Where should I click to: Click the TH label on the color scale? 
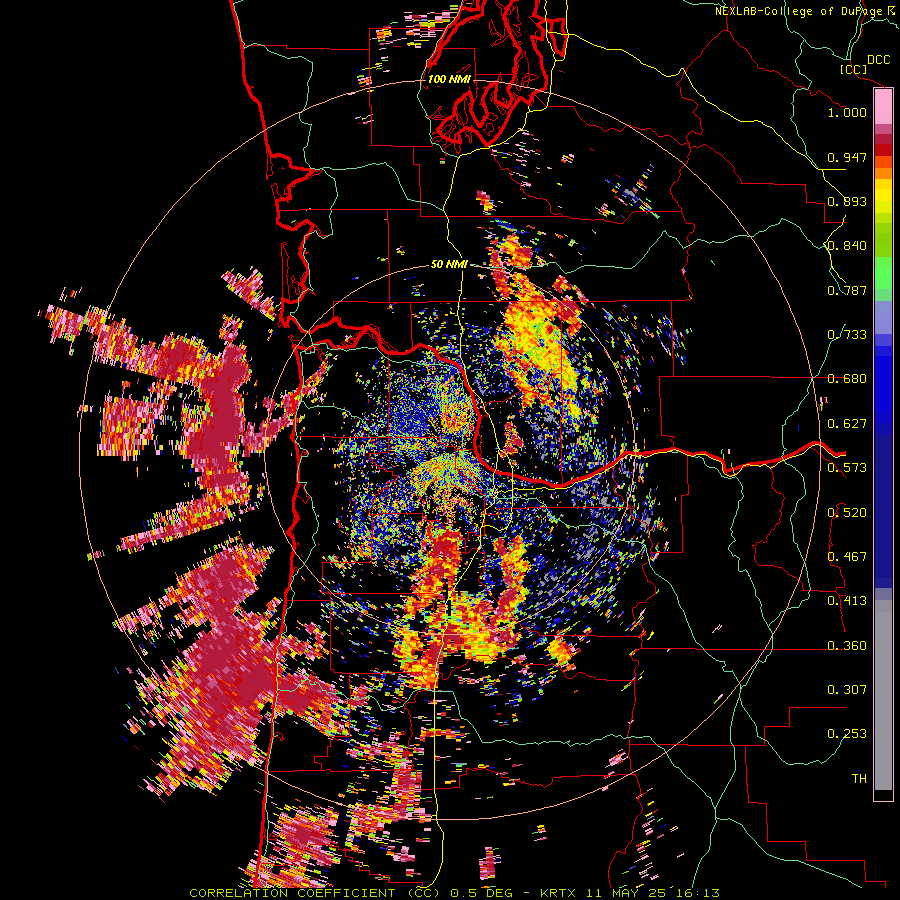pos(859,779)
